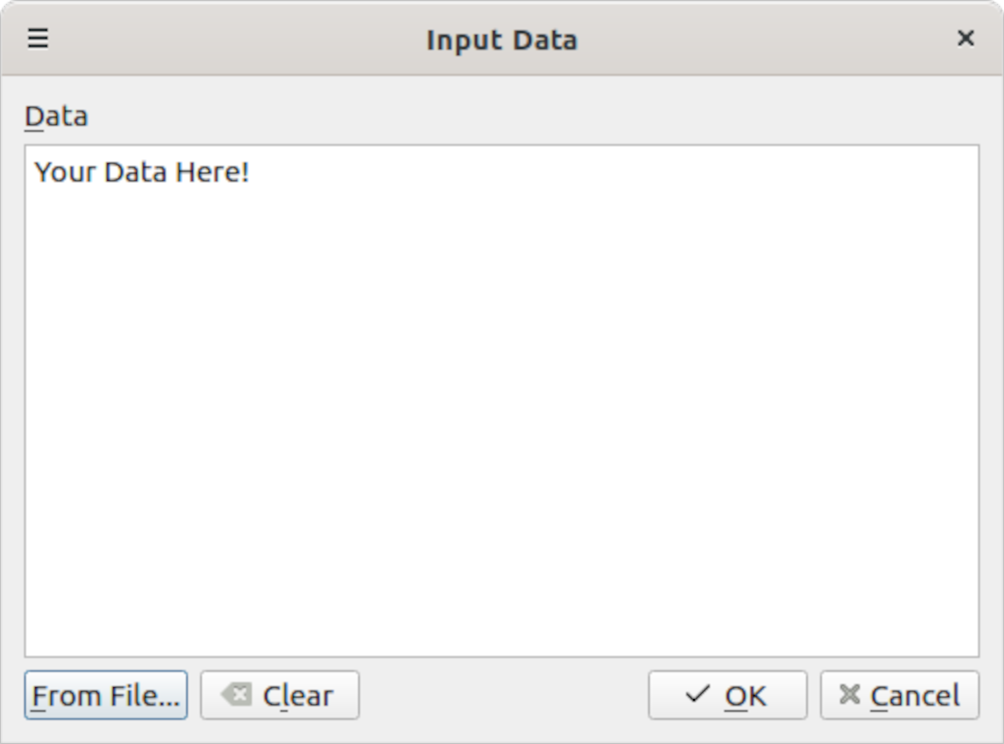The image size is (1004, 744).
Task: Click the backspace icon on Clear
Action: coord(237,694)
